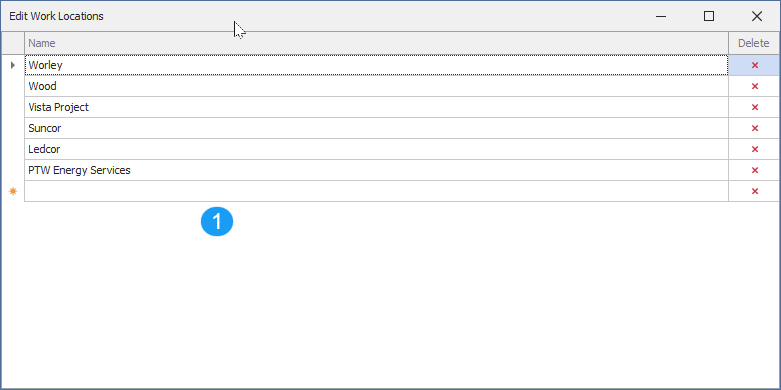Remove the Vista Project entry

754,107
